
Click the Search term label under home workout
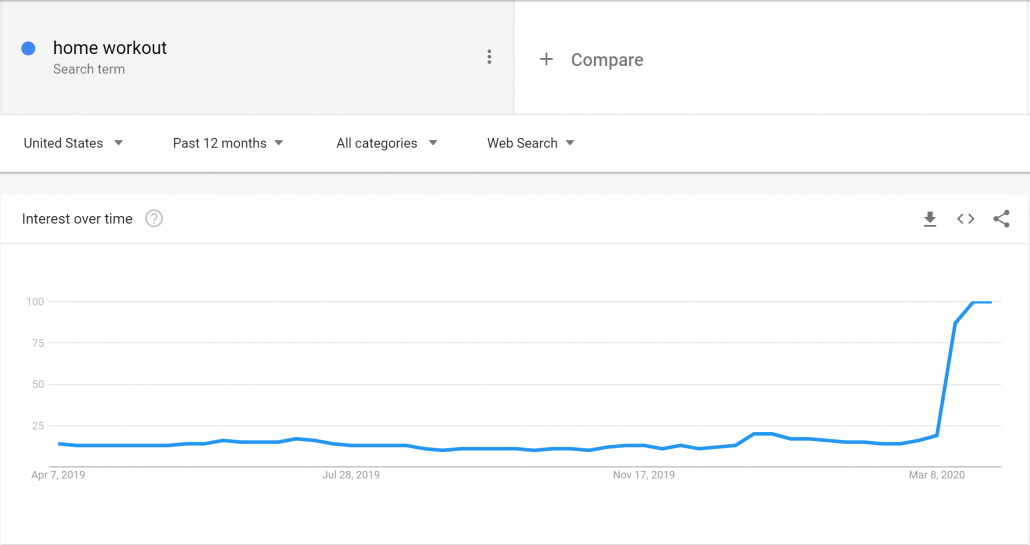click(x=89, y=70)
